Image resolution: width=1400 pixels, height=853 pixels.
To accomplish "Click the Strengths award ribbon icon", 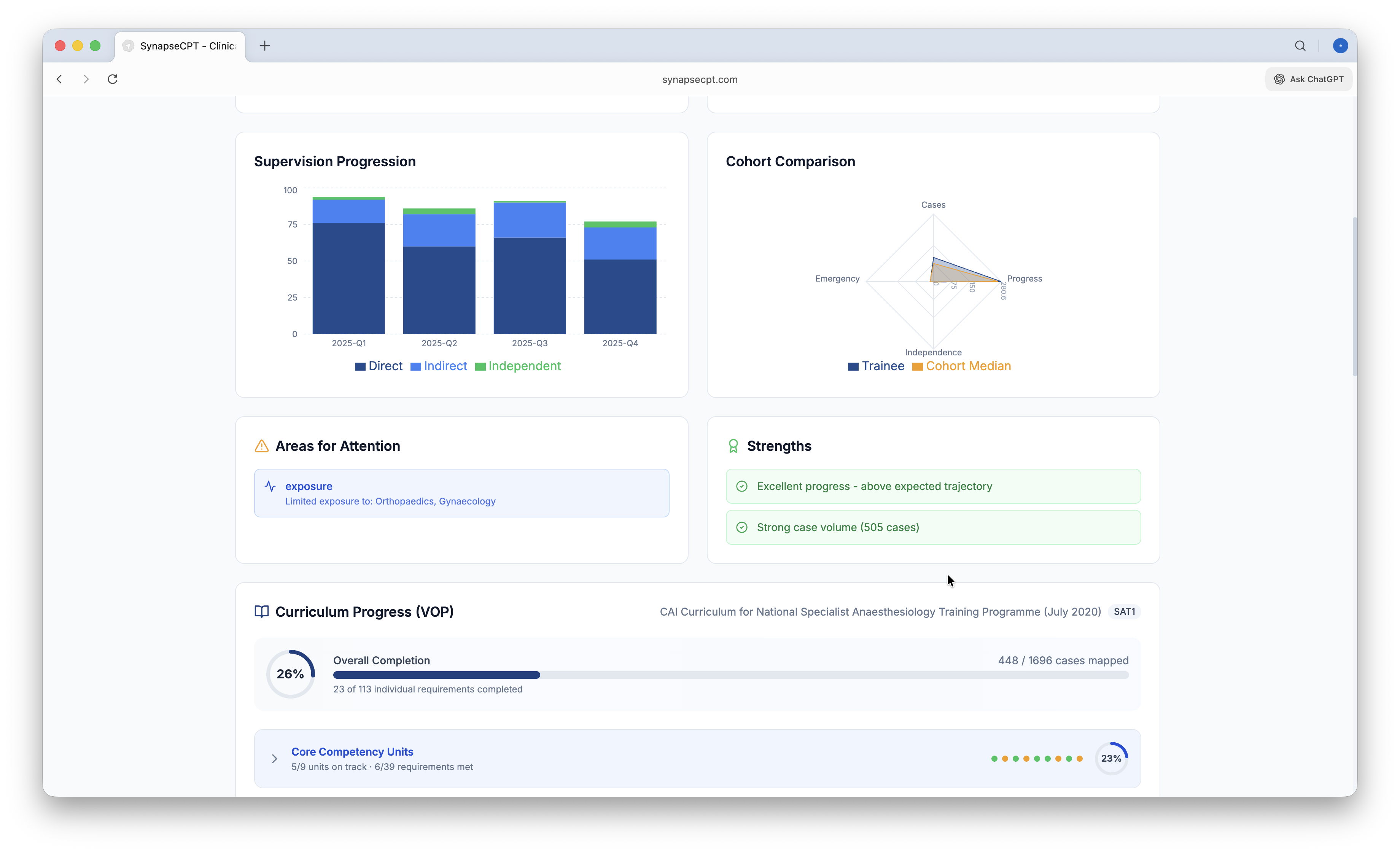I will [733, 446].
